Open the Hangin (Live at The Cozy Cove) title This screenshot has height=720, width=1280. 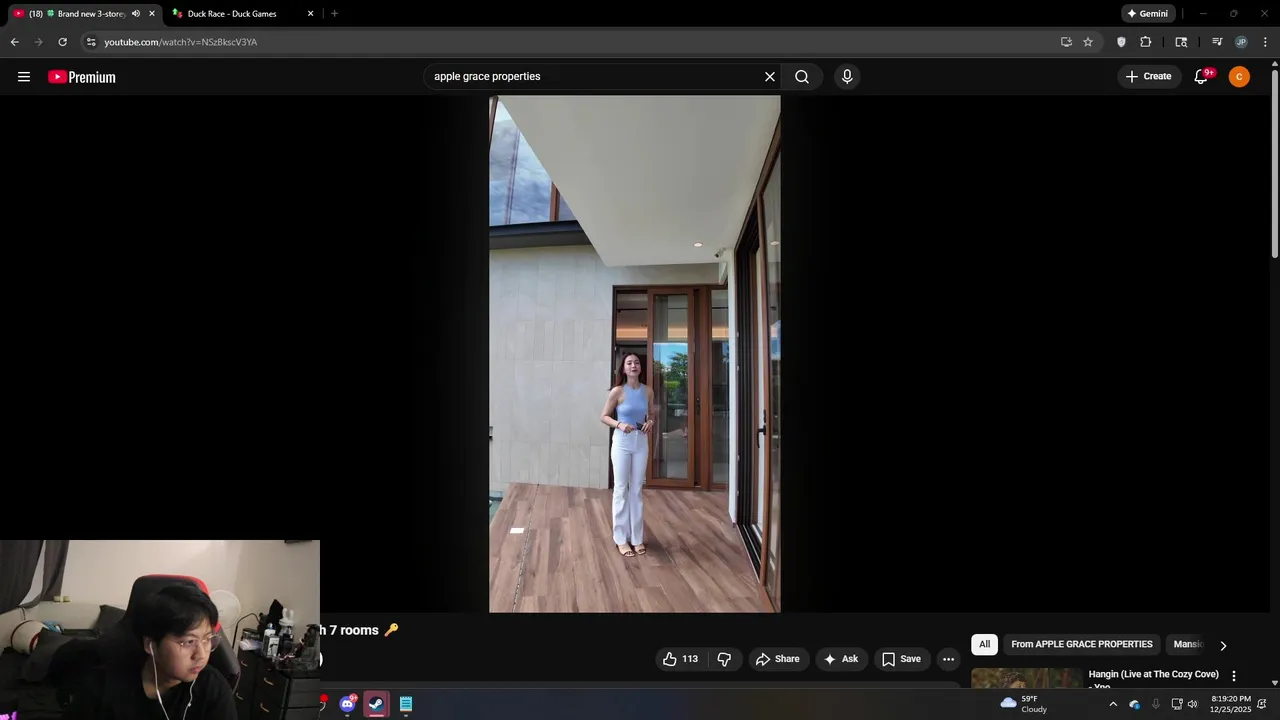[1153, 675]
